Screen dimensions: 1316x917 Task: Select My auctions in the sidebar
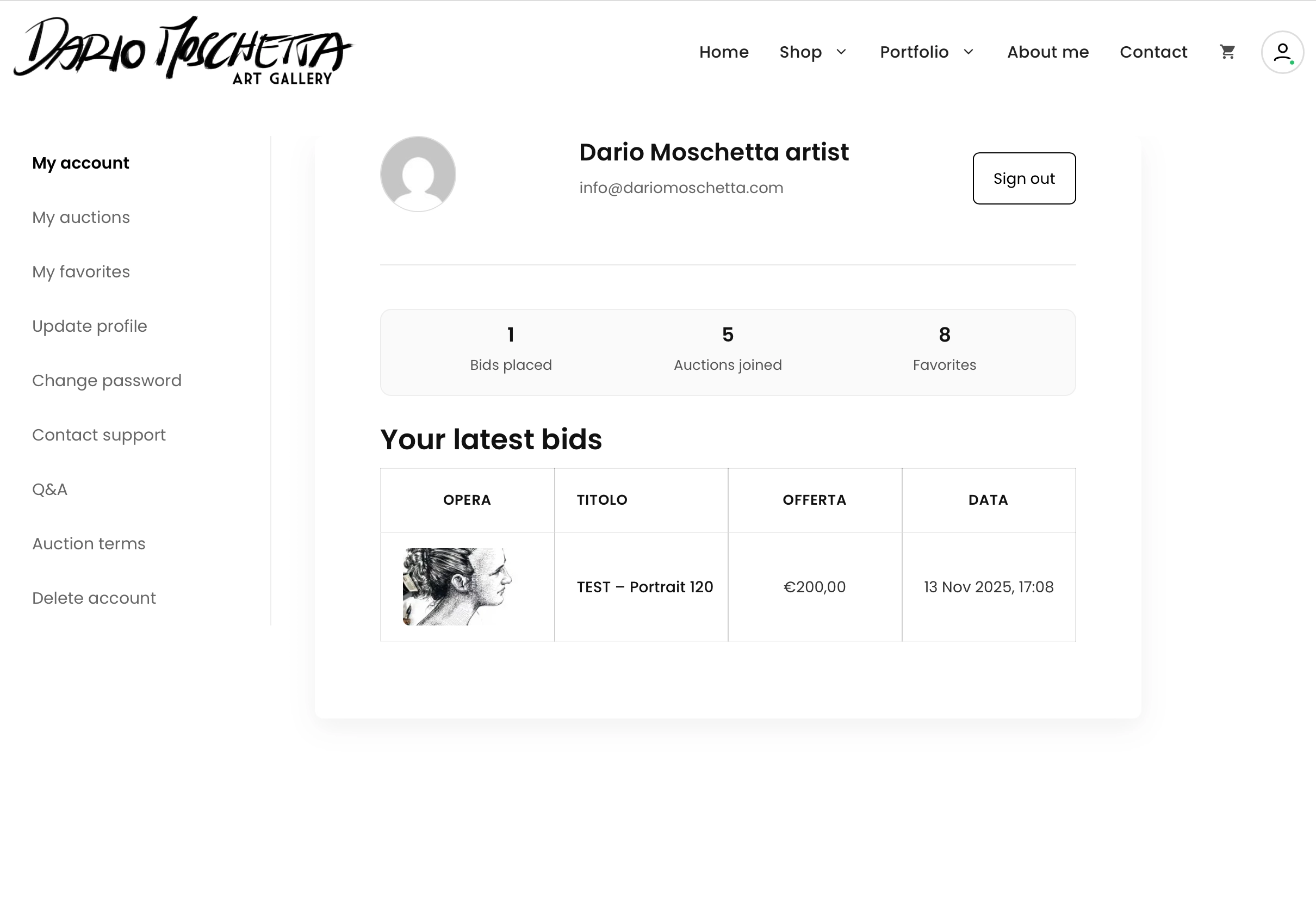tap(80, 217)
